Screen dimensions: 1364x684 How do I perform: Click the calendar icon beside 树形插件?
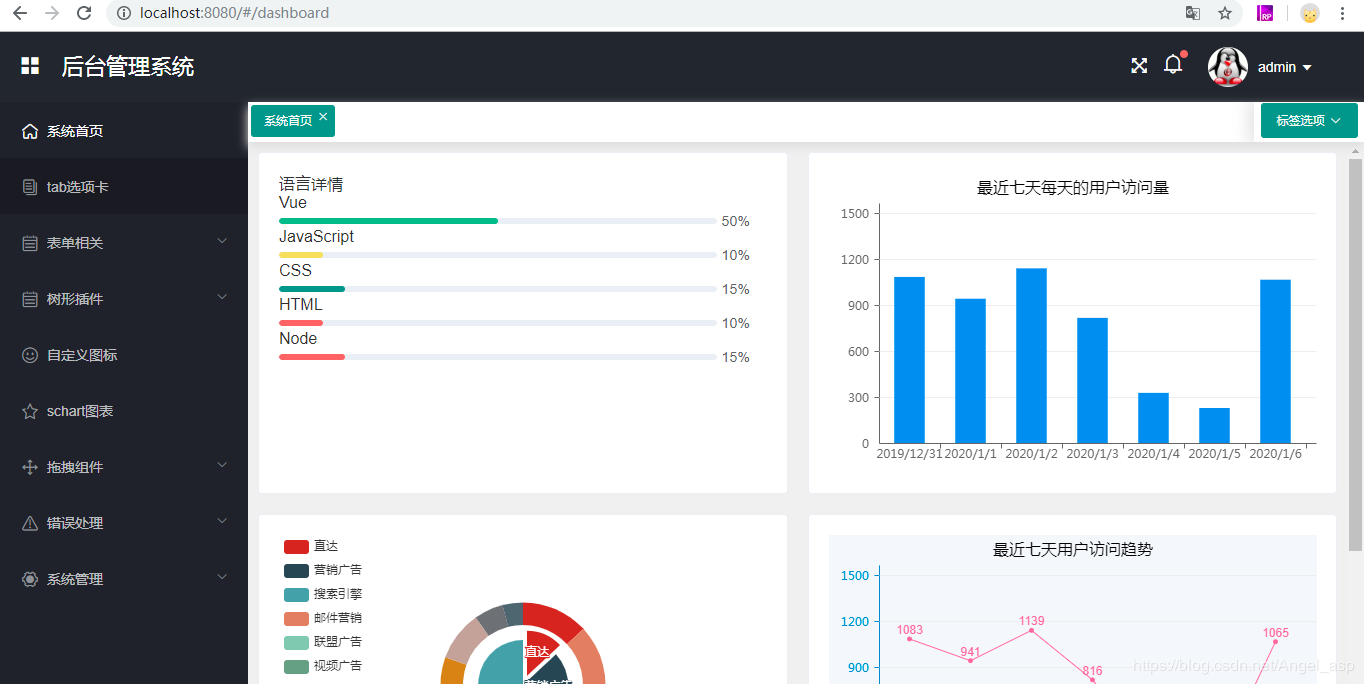30,299
